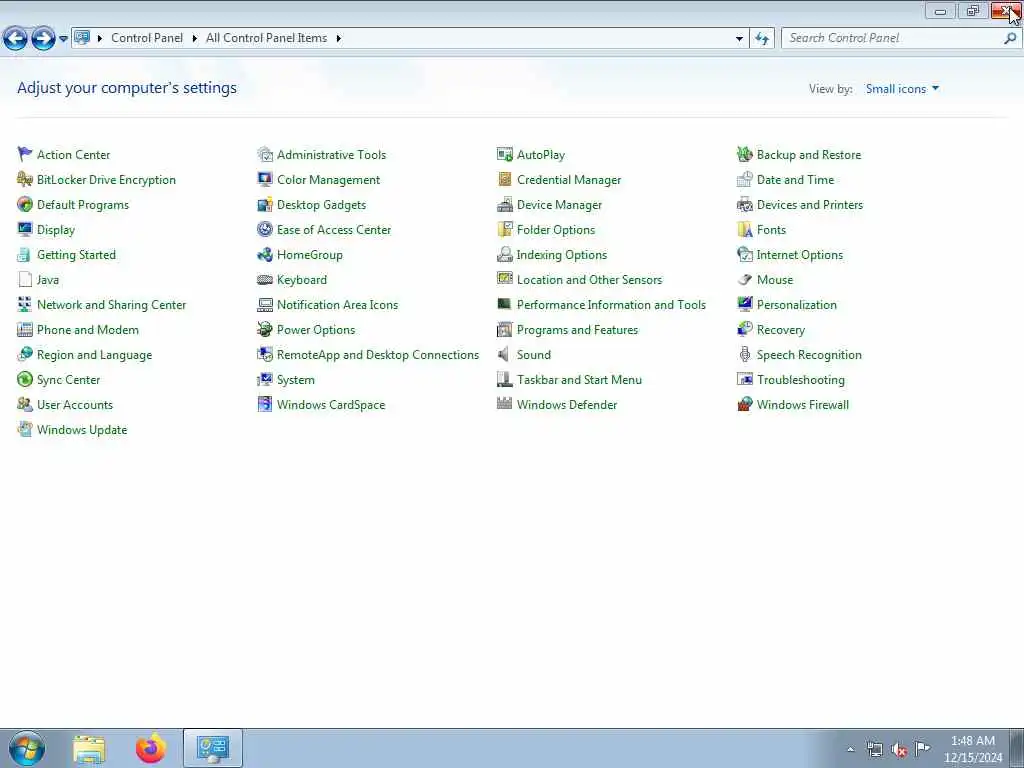Click the Date and Time icon
Viewport: 1024px width, 768px height.
(744, 179)
